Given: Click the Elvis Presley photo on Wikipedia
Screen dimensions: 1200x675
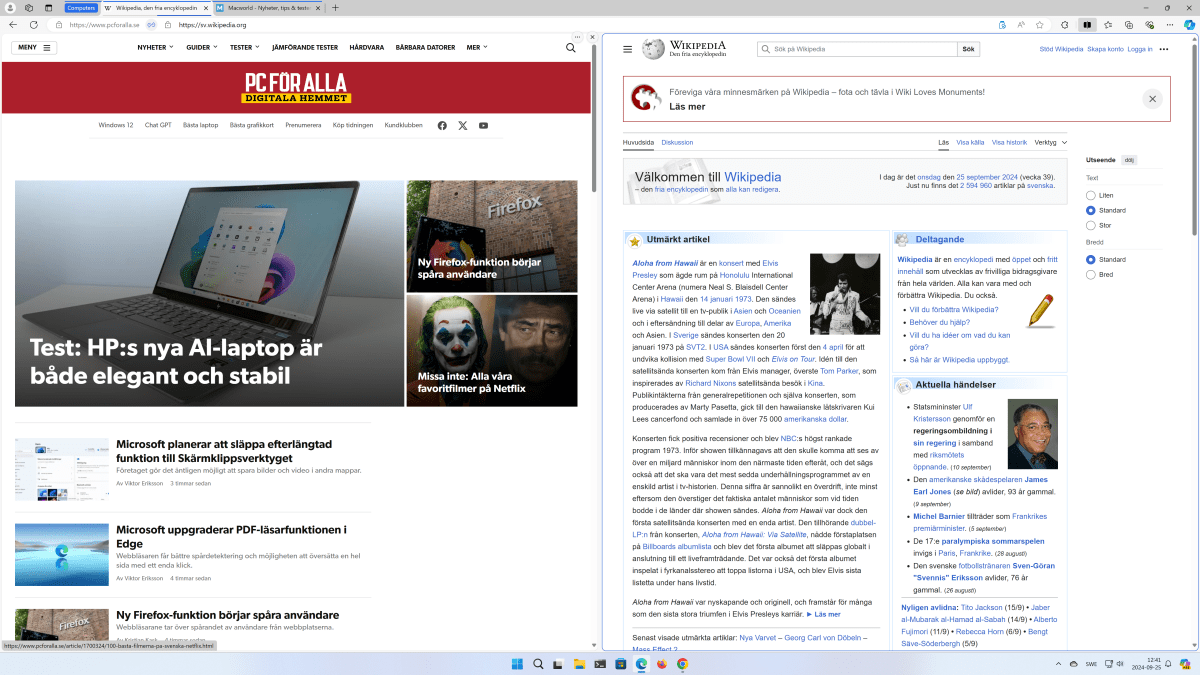Looking at the screenshot, I should tap(845, 293).
